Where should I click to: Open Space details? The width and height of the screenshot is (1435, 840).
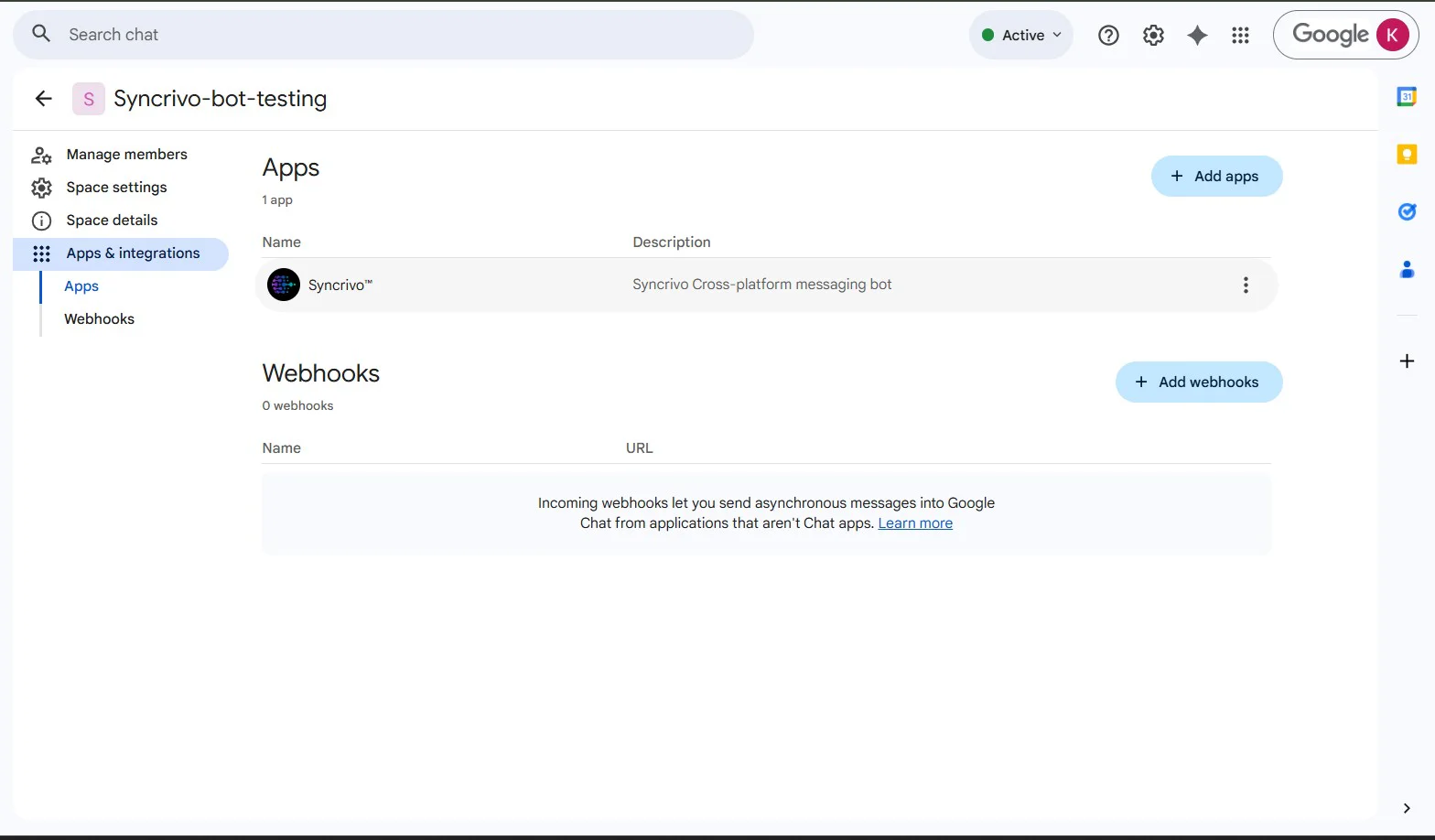113,221
